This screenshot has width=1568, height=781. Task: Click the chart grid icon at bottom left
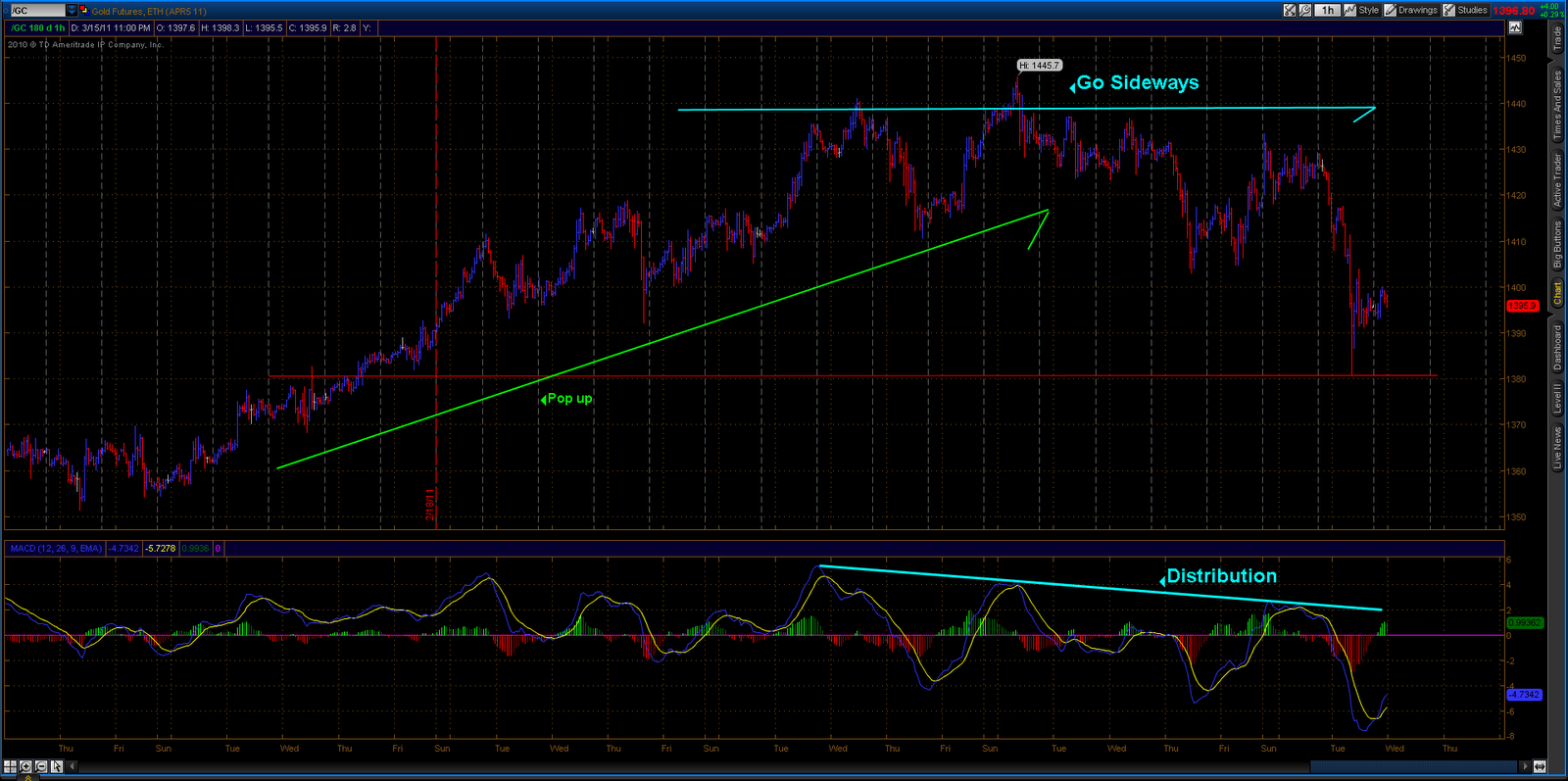pyautogui.click(x=10, y=766)
